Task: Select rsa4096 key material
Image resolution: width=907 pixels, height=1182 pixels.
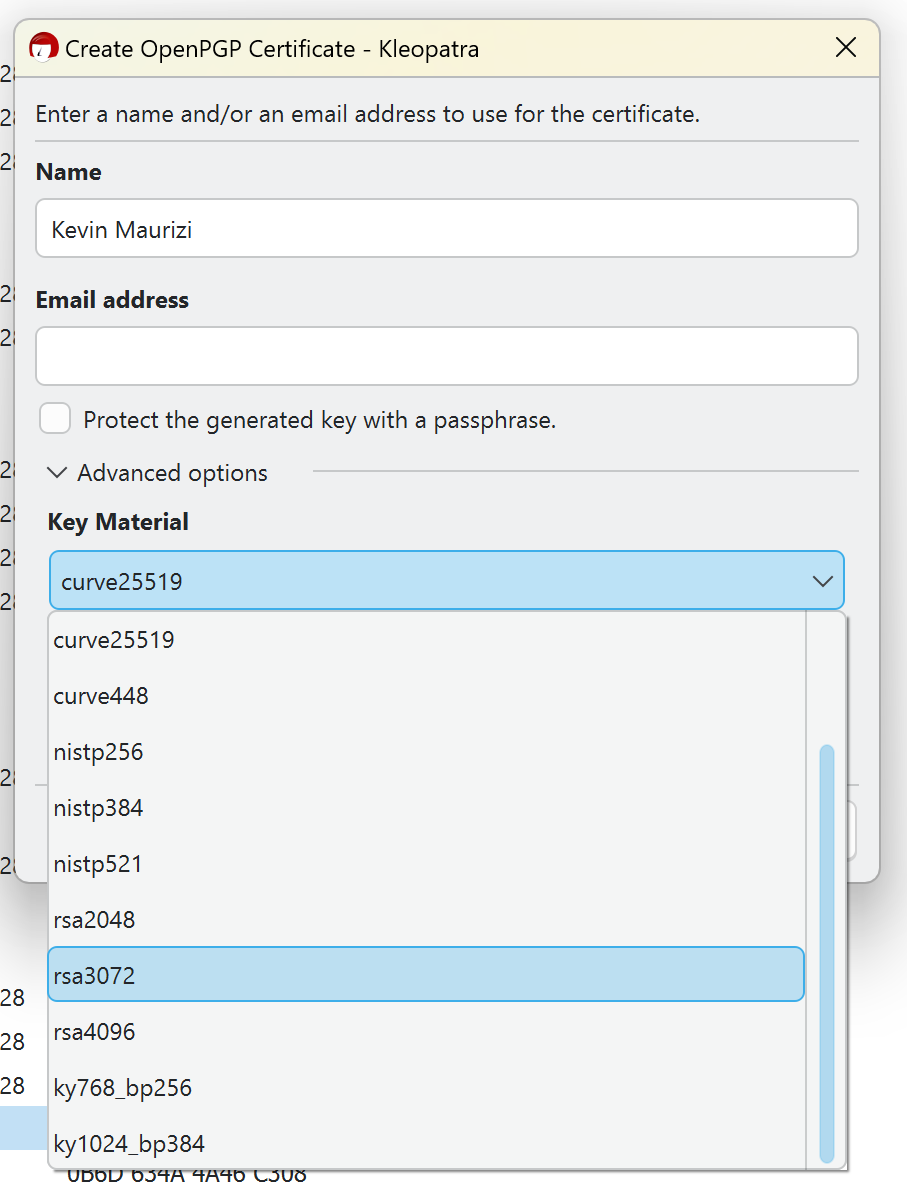Action: [x=94, y=1032]
